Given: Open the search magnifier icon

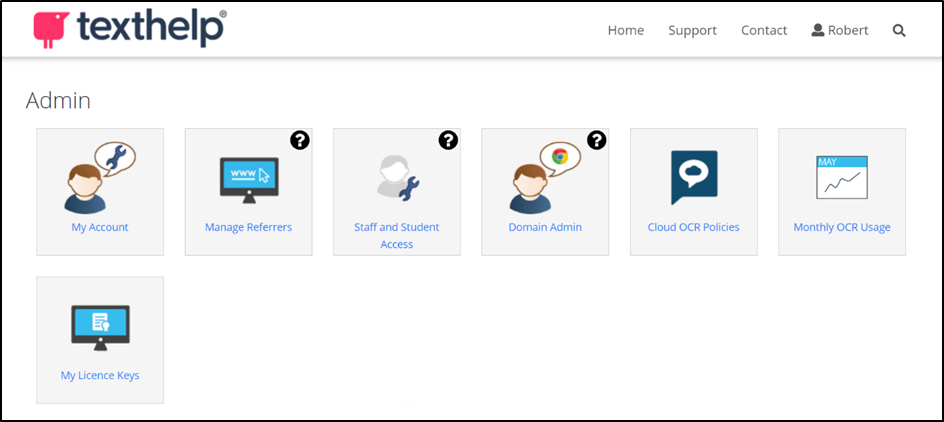Looking at the screenshot, I should 899,31.
